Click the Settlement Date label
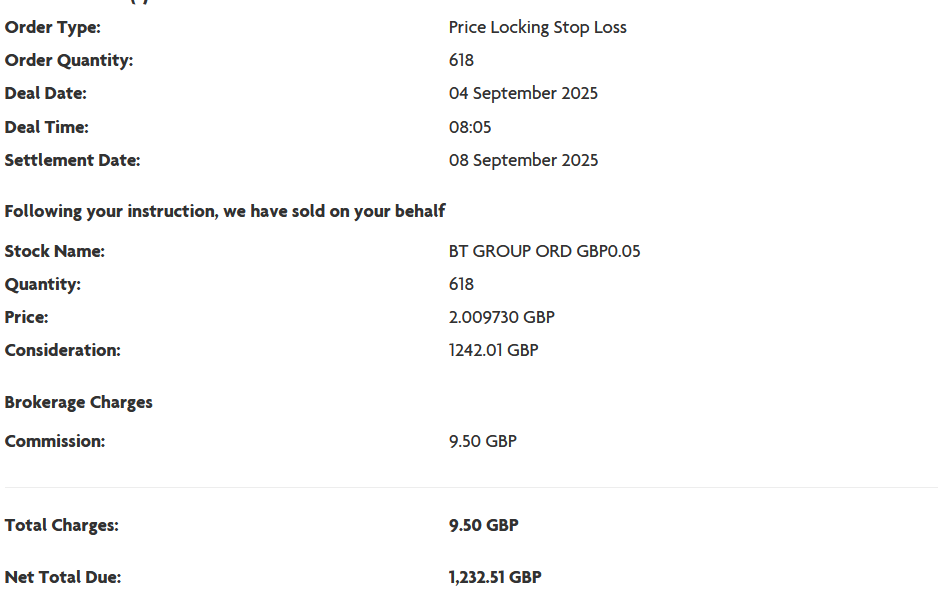Viewport: 938px width, 595px height. 72,160
